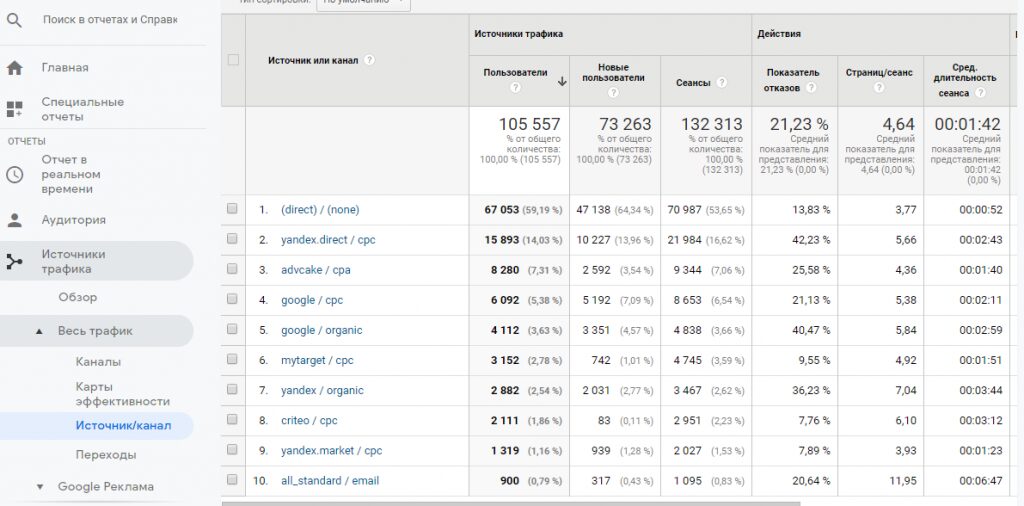Open the google / organic source link
The image size is (1024, 506).
pyautogui.click(x=321, y=330)
